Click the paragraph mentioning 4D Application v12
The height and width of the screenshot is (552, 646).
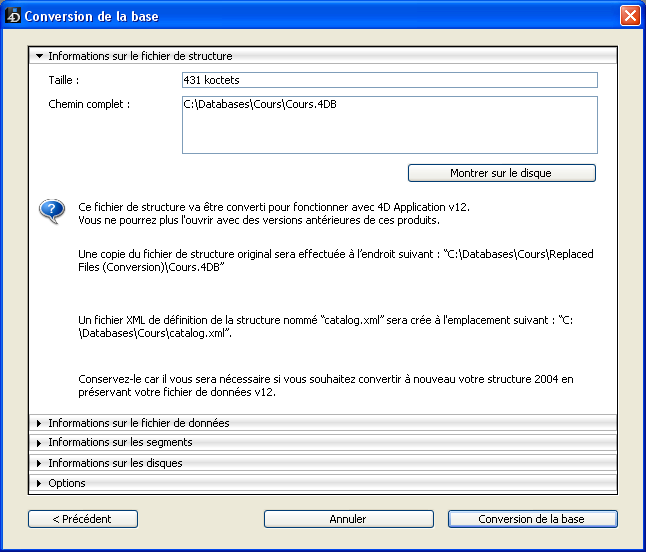click(x=274, y=212)
